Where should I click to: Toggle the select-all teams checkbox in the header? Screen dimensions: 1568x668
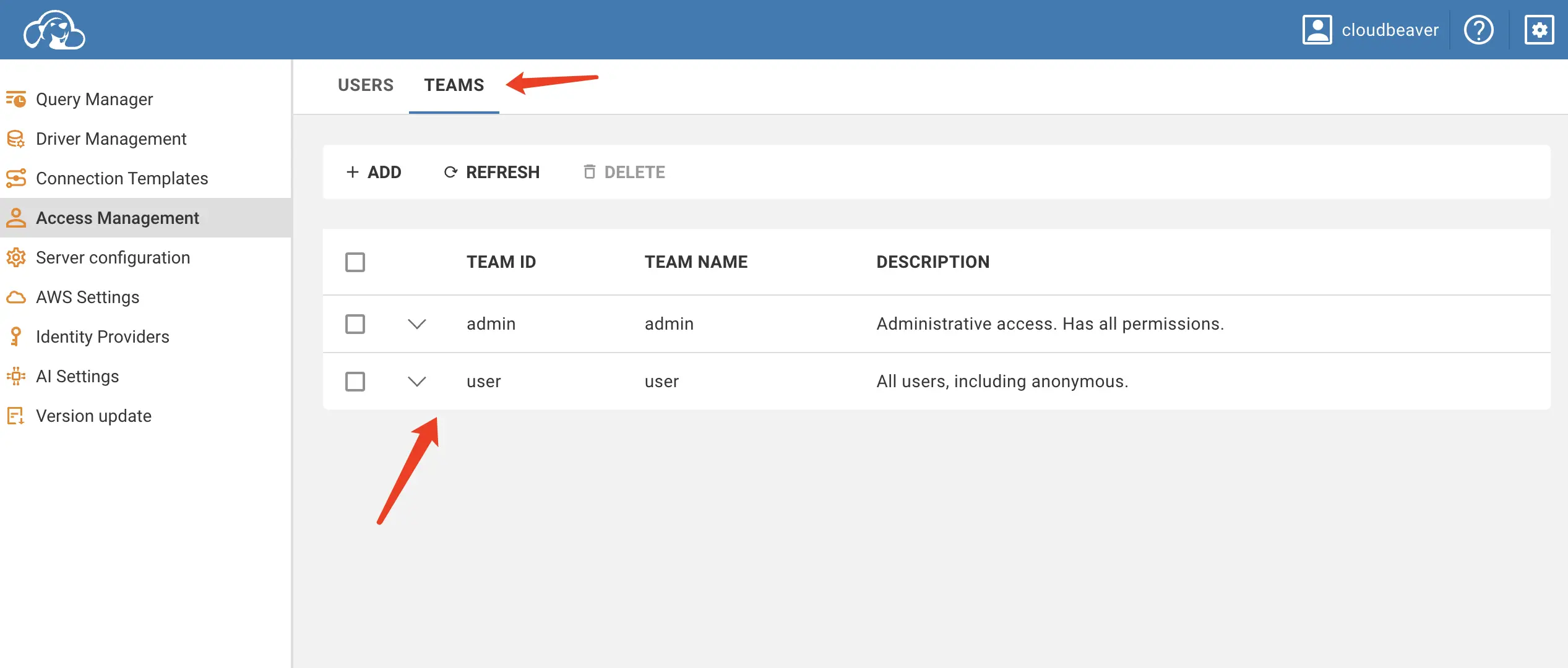point(355,262)
